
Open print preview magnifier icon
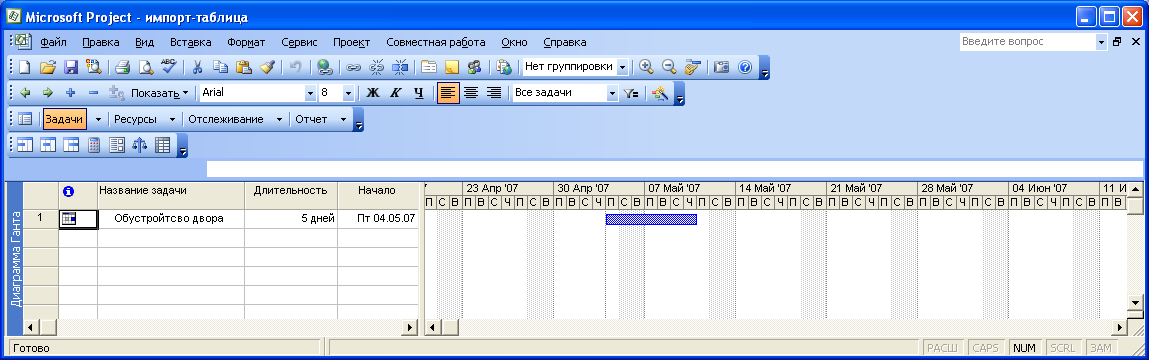(x=146, y=67)
